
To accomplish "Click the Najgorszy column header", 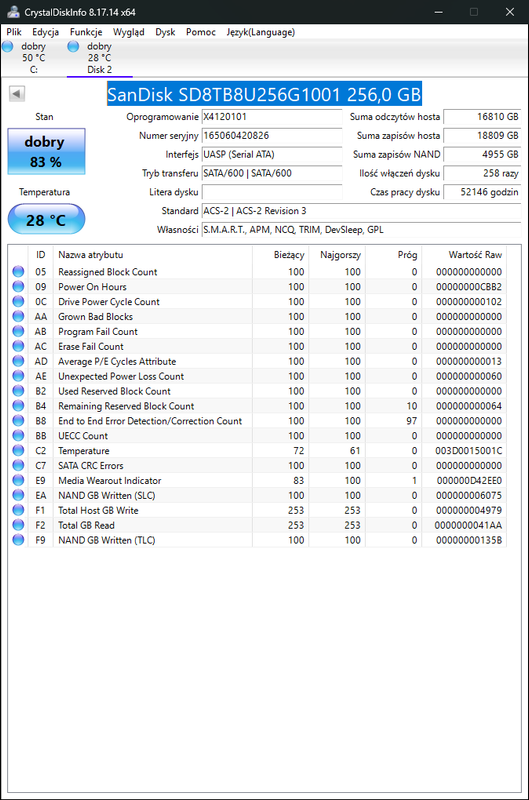I will click(x=338, y=255).
